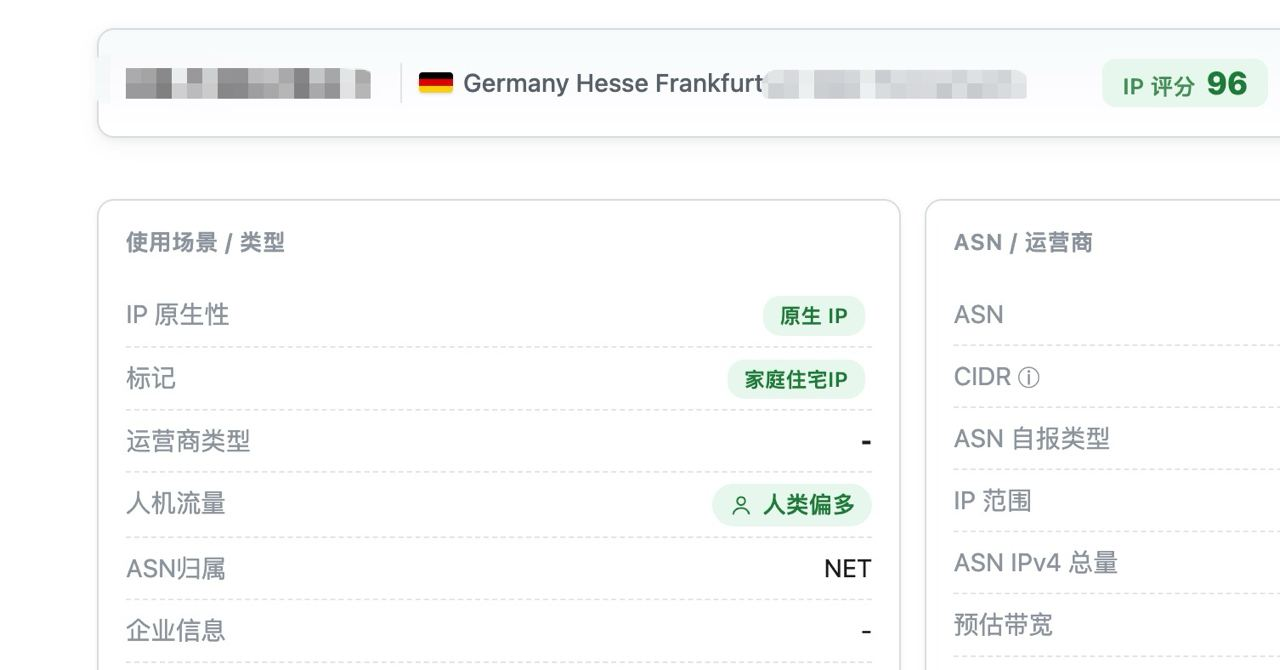Click the person icon in 人类偏多 badge
Viewport: 1280px width, 670px height.
[x=741, y=506]
